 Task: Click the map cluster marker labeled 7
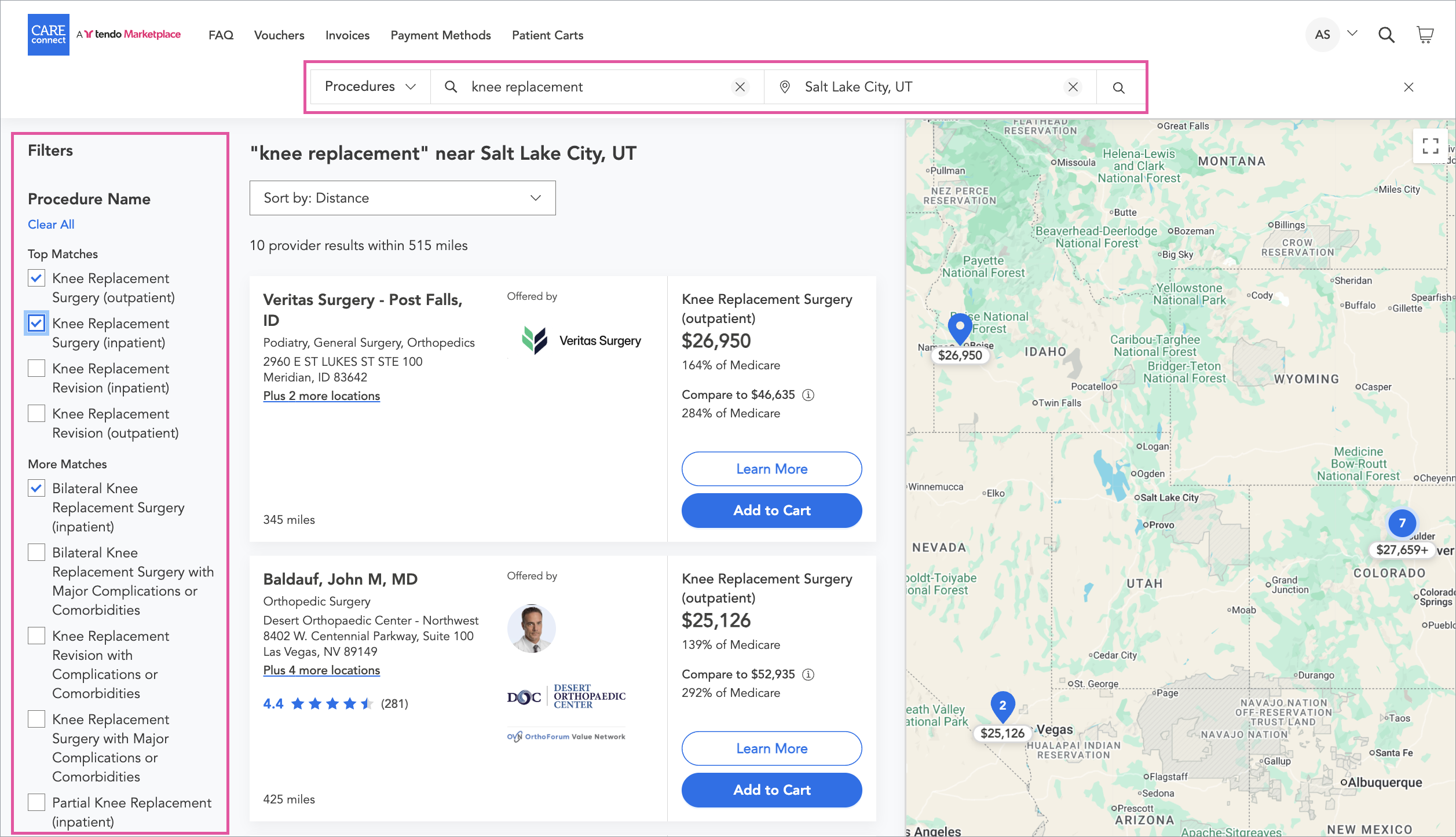[1402, 523]
